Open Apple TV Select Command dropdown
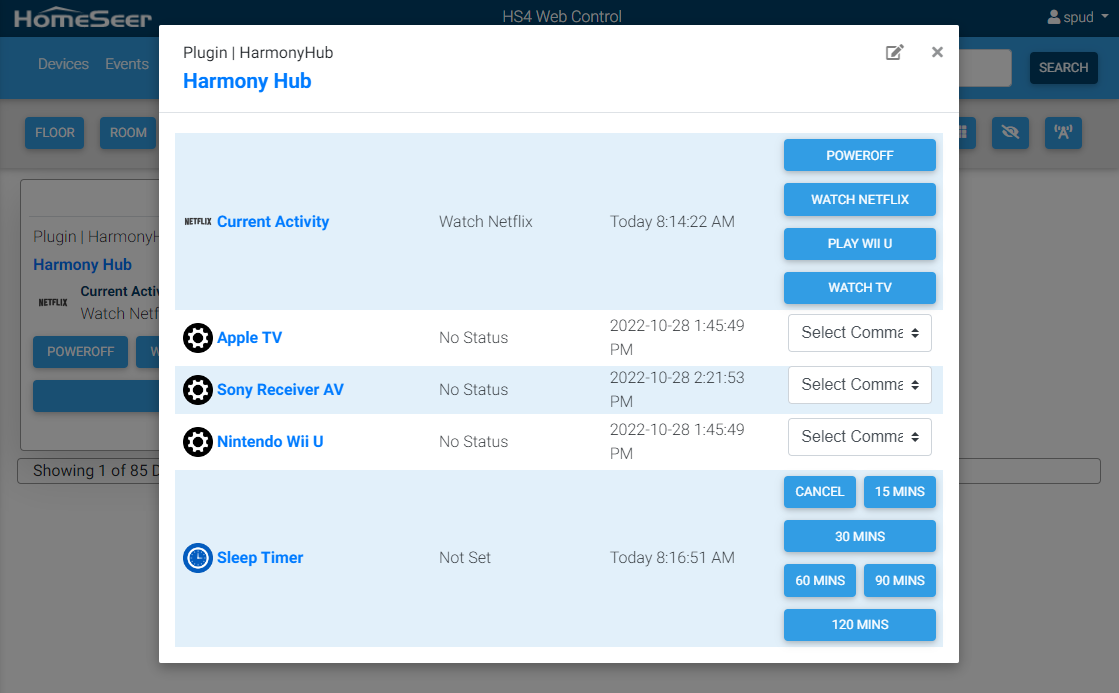Image resolution: width=1119 pixels, height=693 pixels. (860, 333)
